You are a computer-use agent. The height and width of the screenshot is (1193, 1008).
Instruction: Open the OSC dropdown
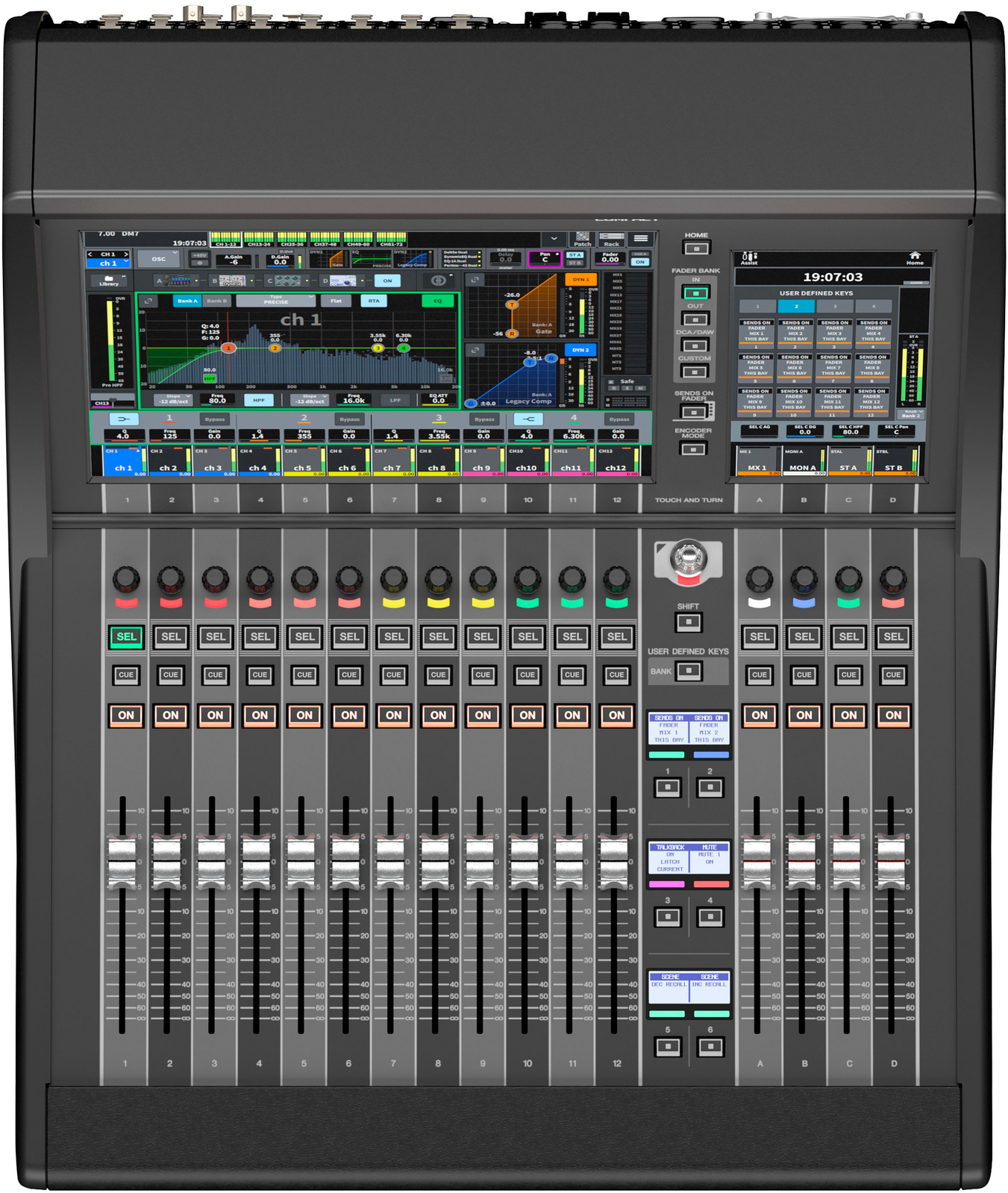[159, 259]
